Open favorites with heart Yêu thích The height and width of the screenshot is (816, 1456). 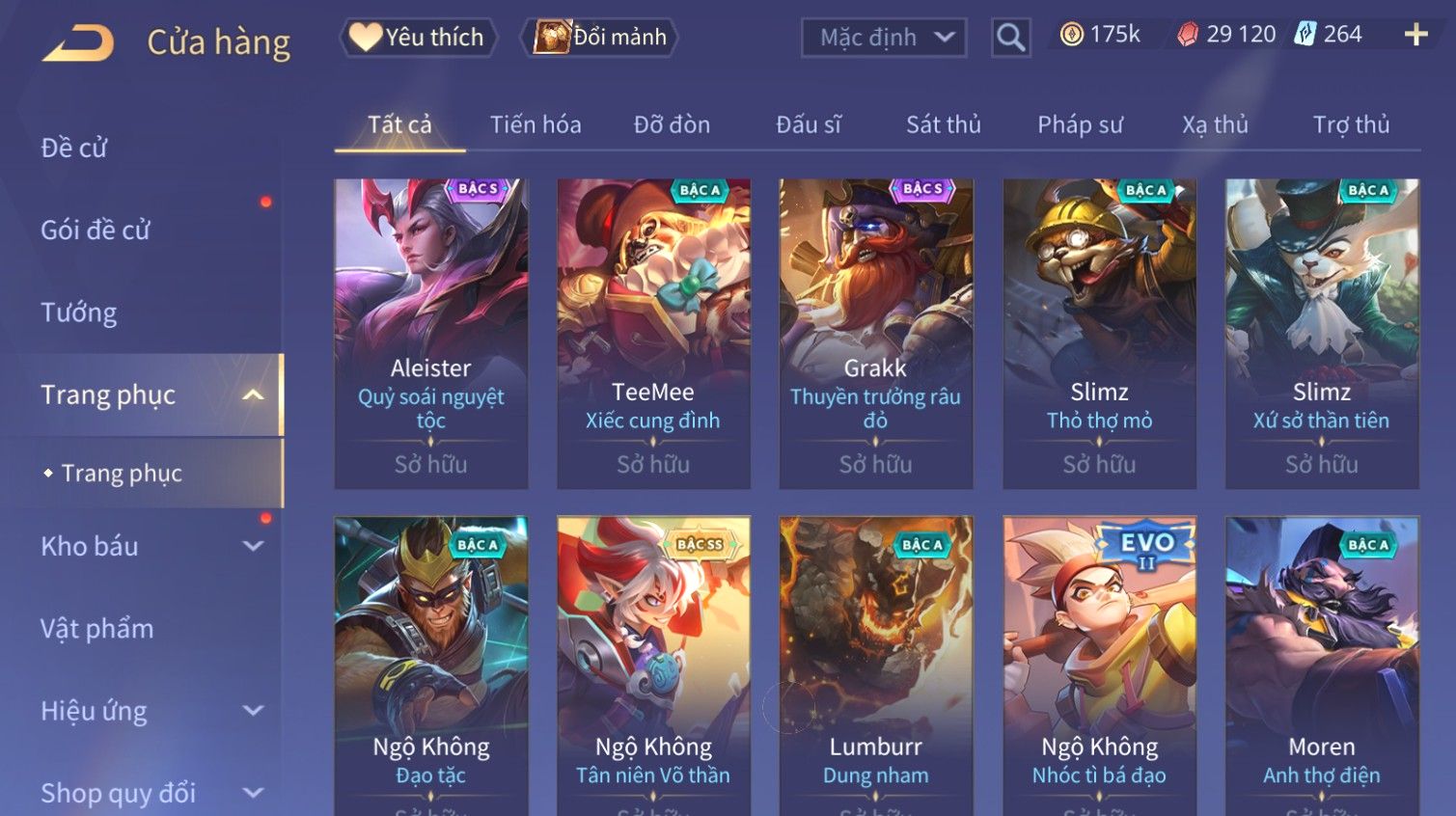pos(418,37)
